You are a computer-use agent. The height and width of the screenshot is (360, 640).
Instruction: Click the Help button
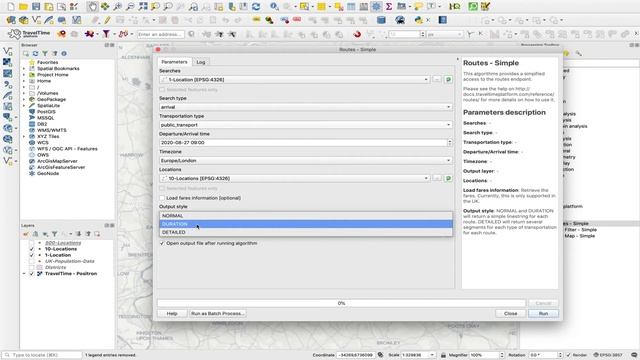coord(172,313)
